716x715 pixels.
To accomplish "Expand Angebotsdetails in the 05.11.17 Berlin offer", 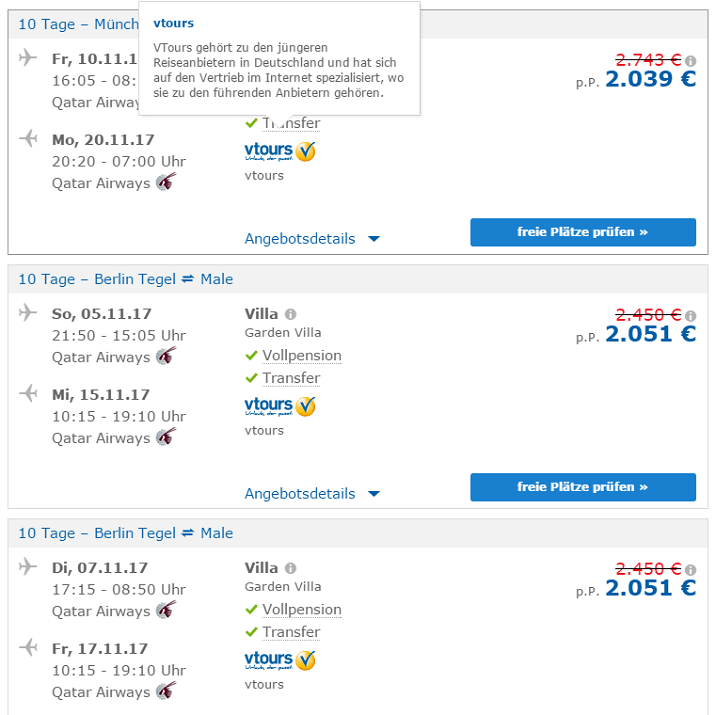I will point(312,493).
